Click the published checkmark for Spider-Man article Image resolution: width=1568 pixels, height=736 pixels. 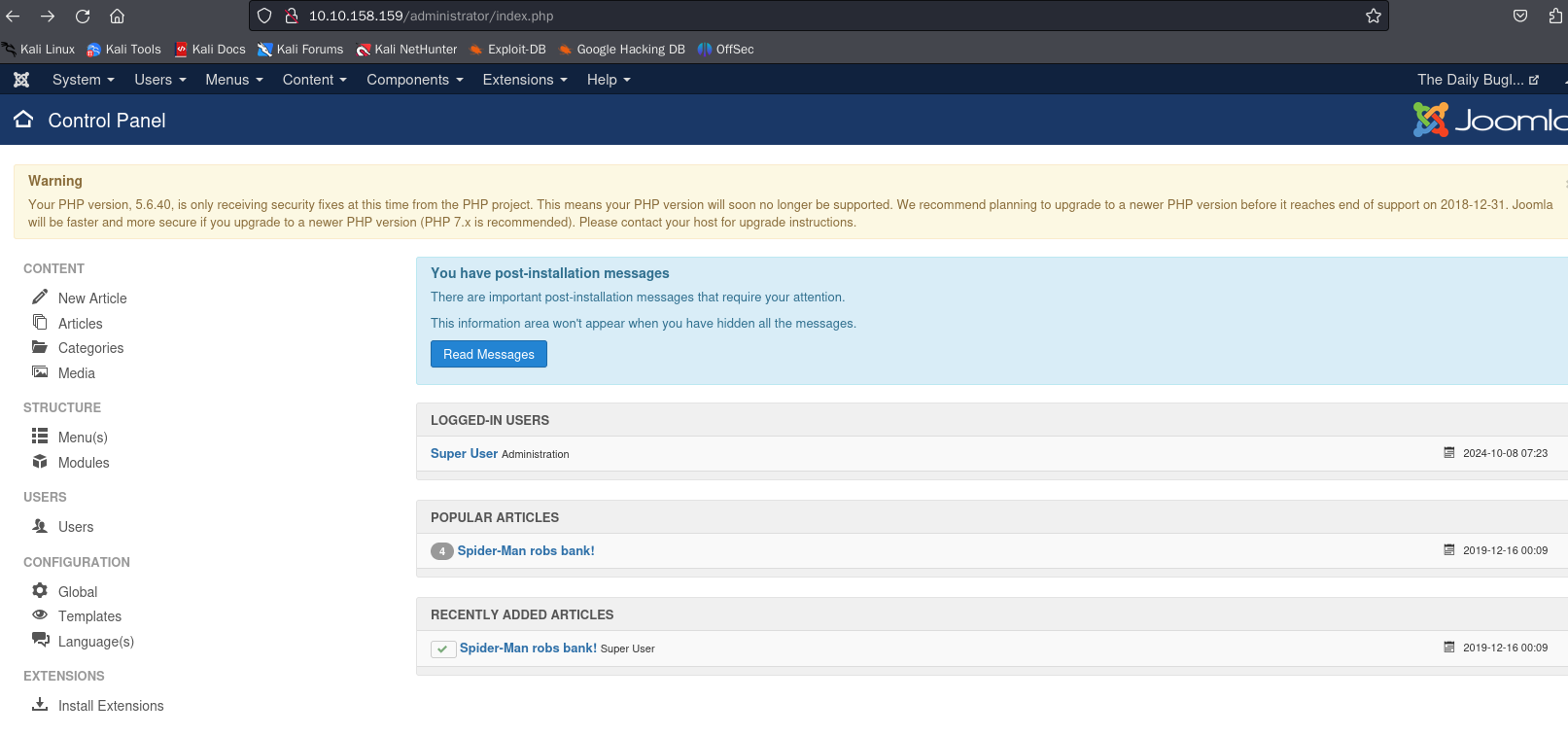coord(443,648)
